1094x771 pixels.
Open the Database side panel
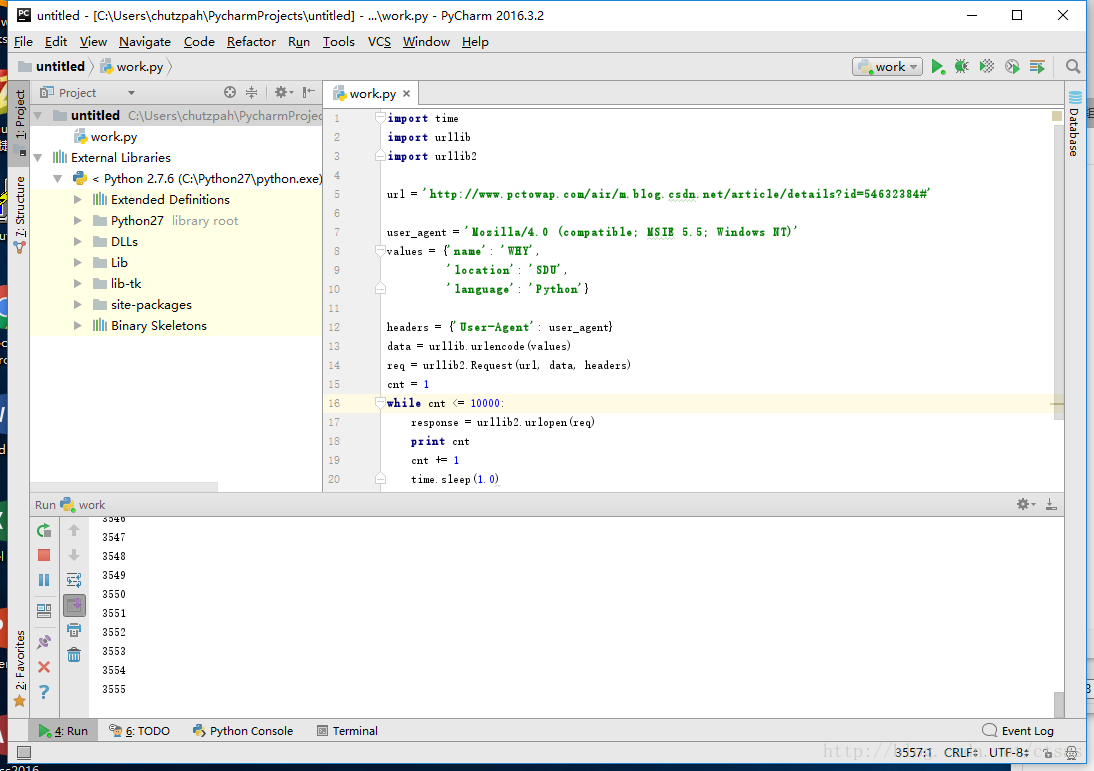pyautogui.click(x=1074, y=123)
